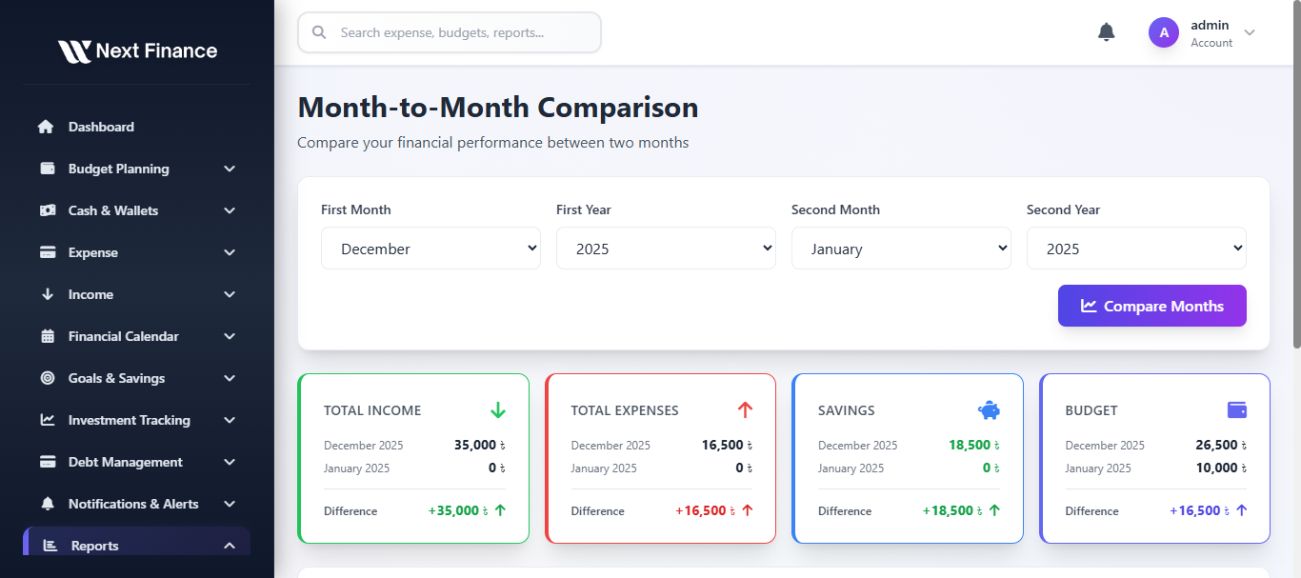
Task: Click the Financial Calendar icon in sidebar
Action: (47, 336)
